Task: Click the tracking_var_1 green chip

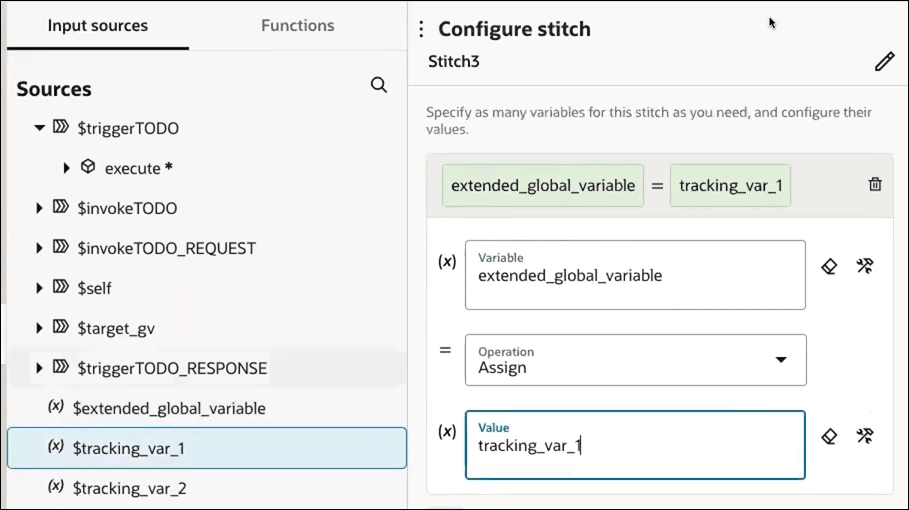Action: coord(730,185)
